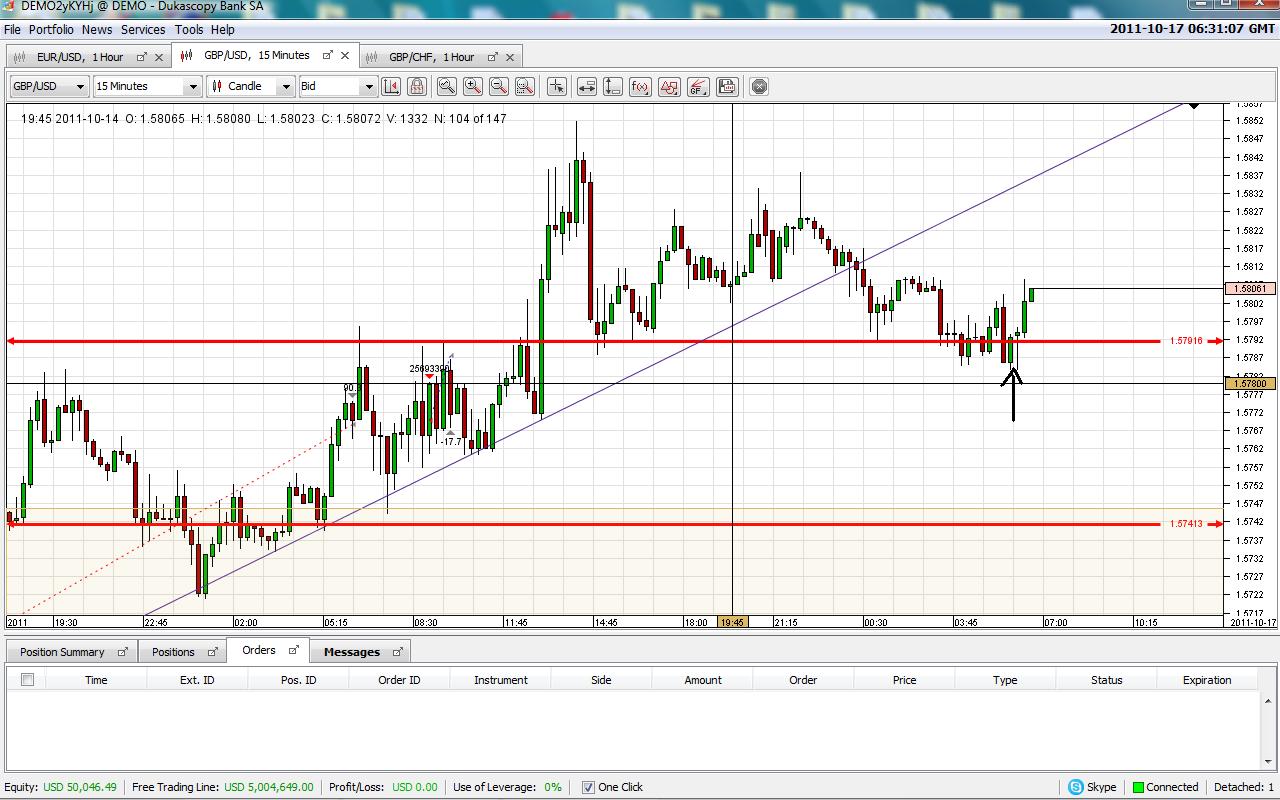
Task: Open the File menu
Action: click(x=12, y=30)
